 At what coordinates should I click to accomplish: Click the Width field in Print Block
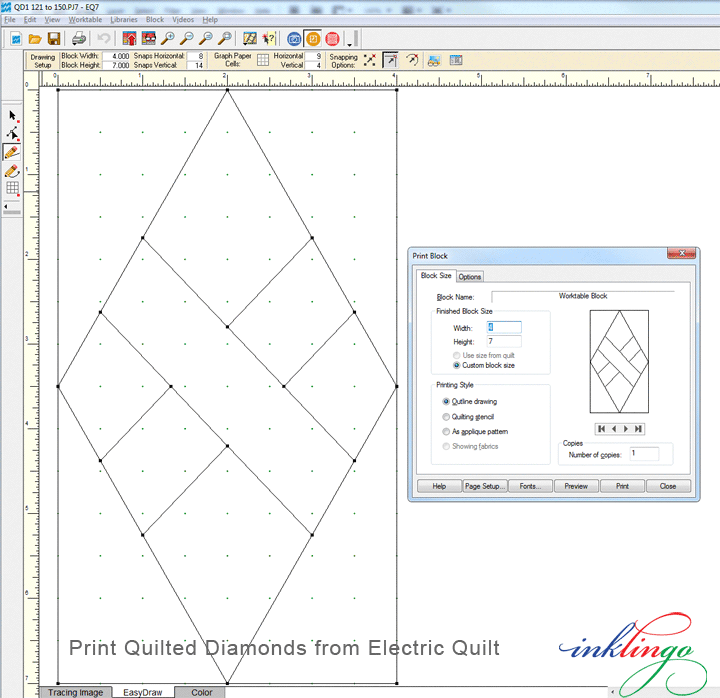(x=504, y=327)
